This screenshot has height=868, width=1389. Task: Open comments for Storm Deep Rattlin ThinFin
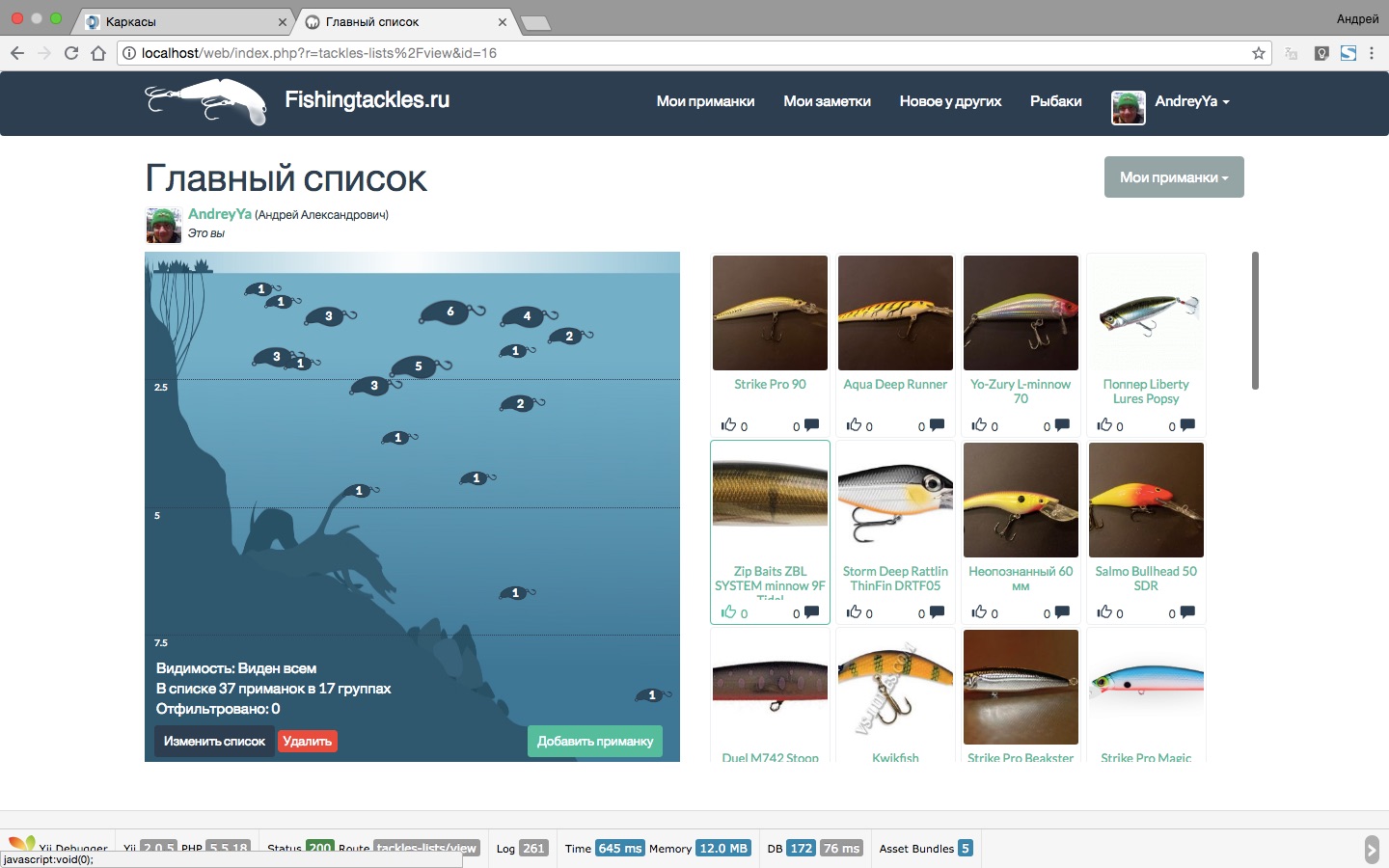938,612
